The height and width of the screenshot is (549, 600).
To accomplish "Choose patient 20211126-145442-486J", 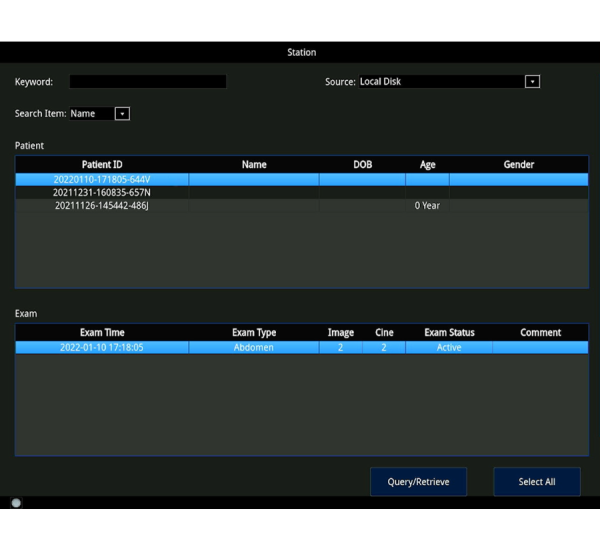I will (102, 205).
